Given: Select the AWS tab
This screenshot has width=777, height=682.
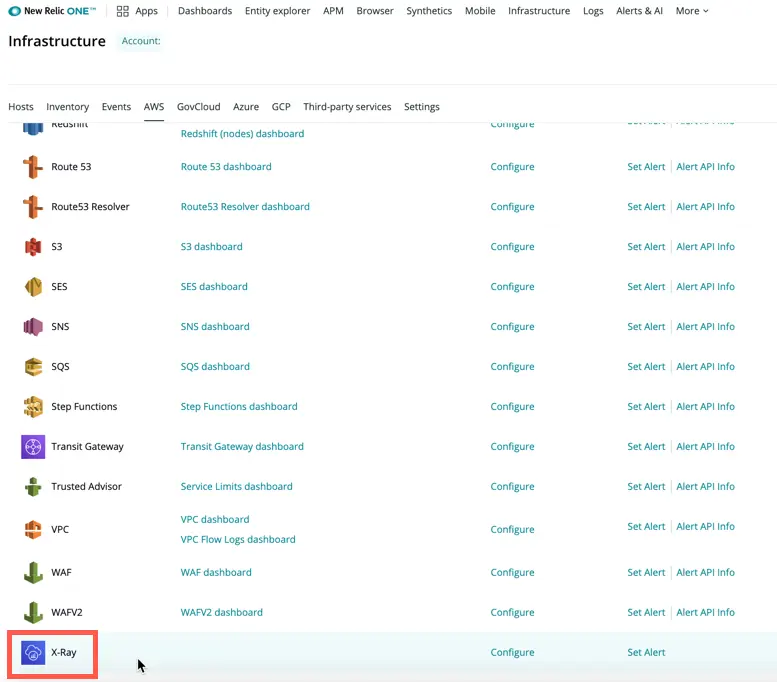Looking at the screenshot, I should tap(154, 107).
